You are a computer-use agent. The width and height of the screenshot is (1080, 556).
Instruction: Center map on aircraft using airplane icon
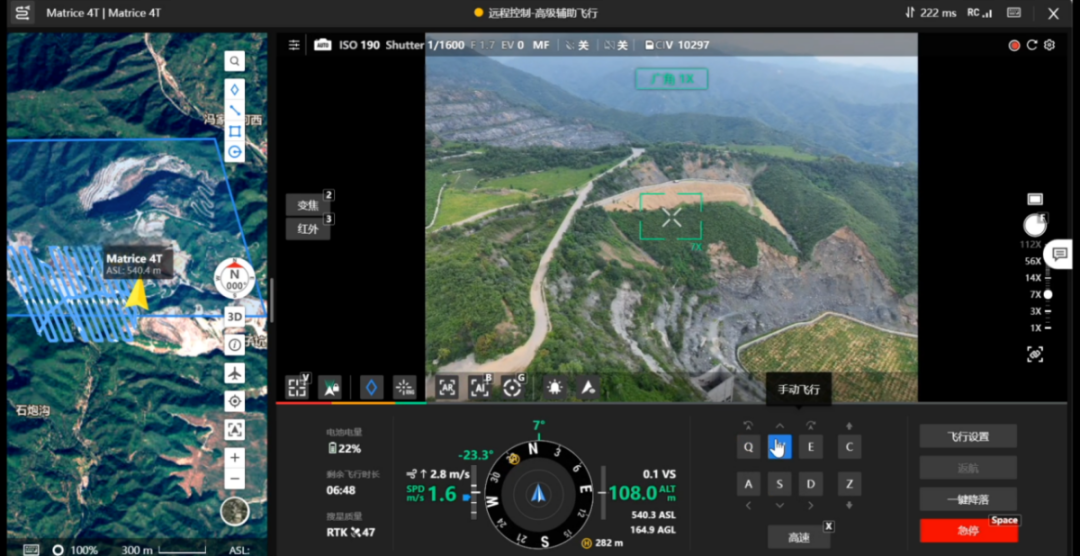[235, 373]
